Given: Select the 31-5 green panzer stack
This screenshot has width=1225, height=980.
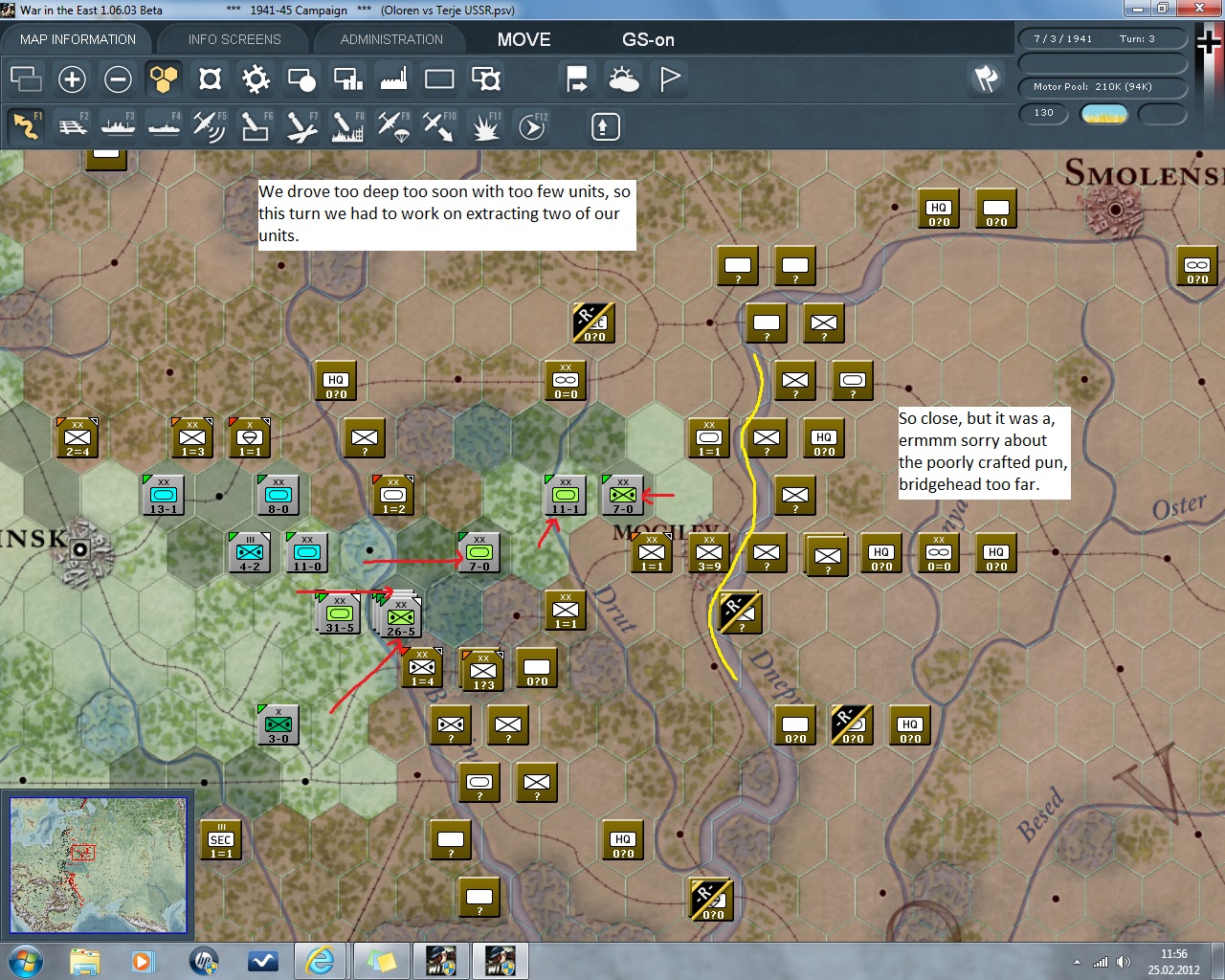Looking at the screenshot, I should pos(339,612).
